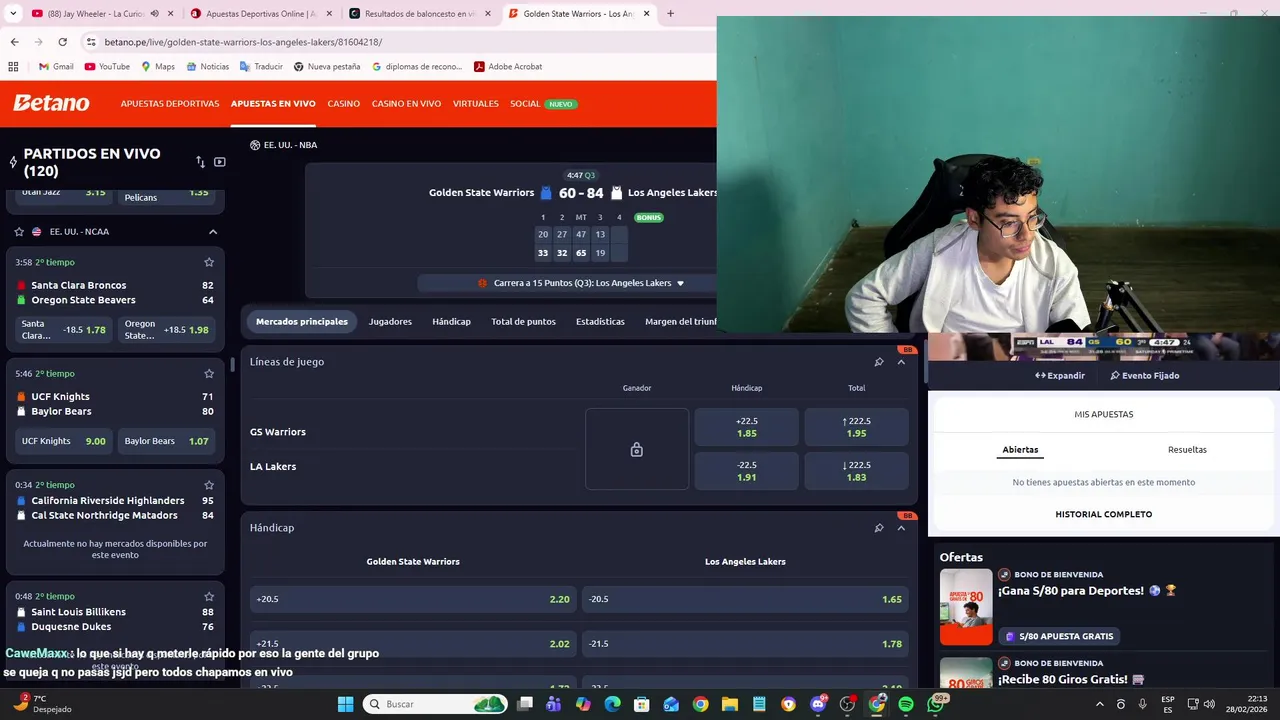Bet over 222.5 at 1.95
Viewport: 1280px width, 720px height.
tap(857, 427)
